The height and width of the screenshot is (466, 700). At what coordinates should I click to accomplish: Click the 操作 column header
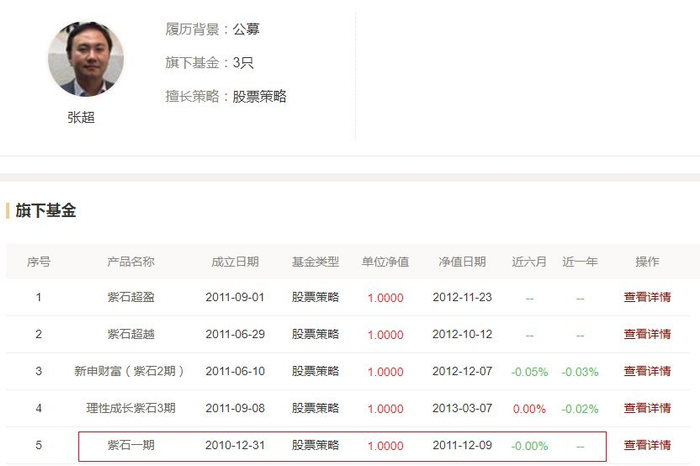tap(647, 262)
